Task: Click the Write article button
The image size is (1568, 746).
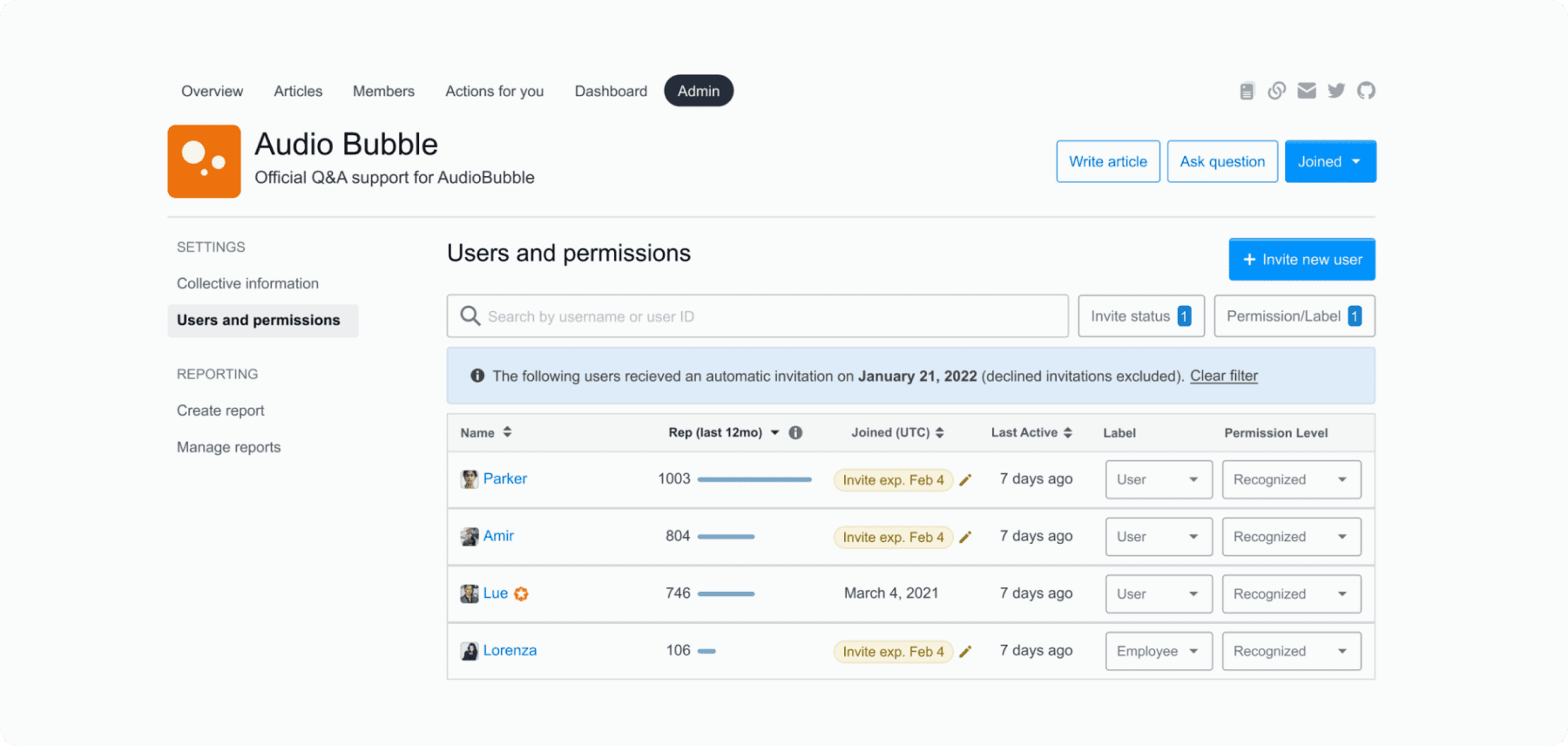Action: pos(1108,161)
